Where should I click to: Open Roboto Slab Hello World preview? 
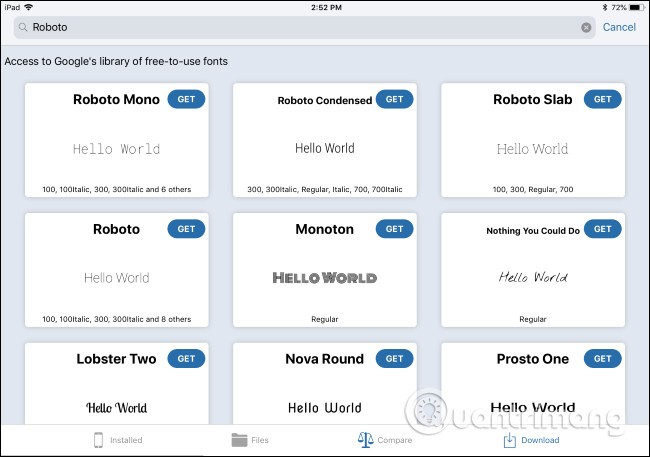[533, 149]
